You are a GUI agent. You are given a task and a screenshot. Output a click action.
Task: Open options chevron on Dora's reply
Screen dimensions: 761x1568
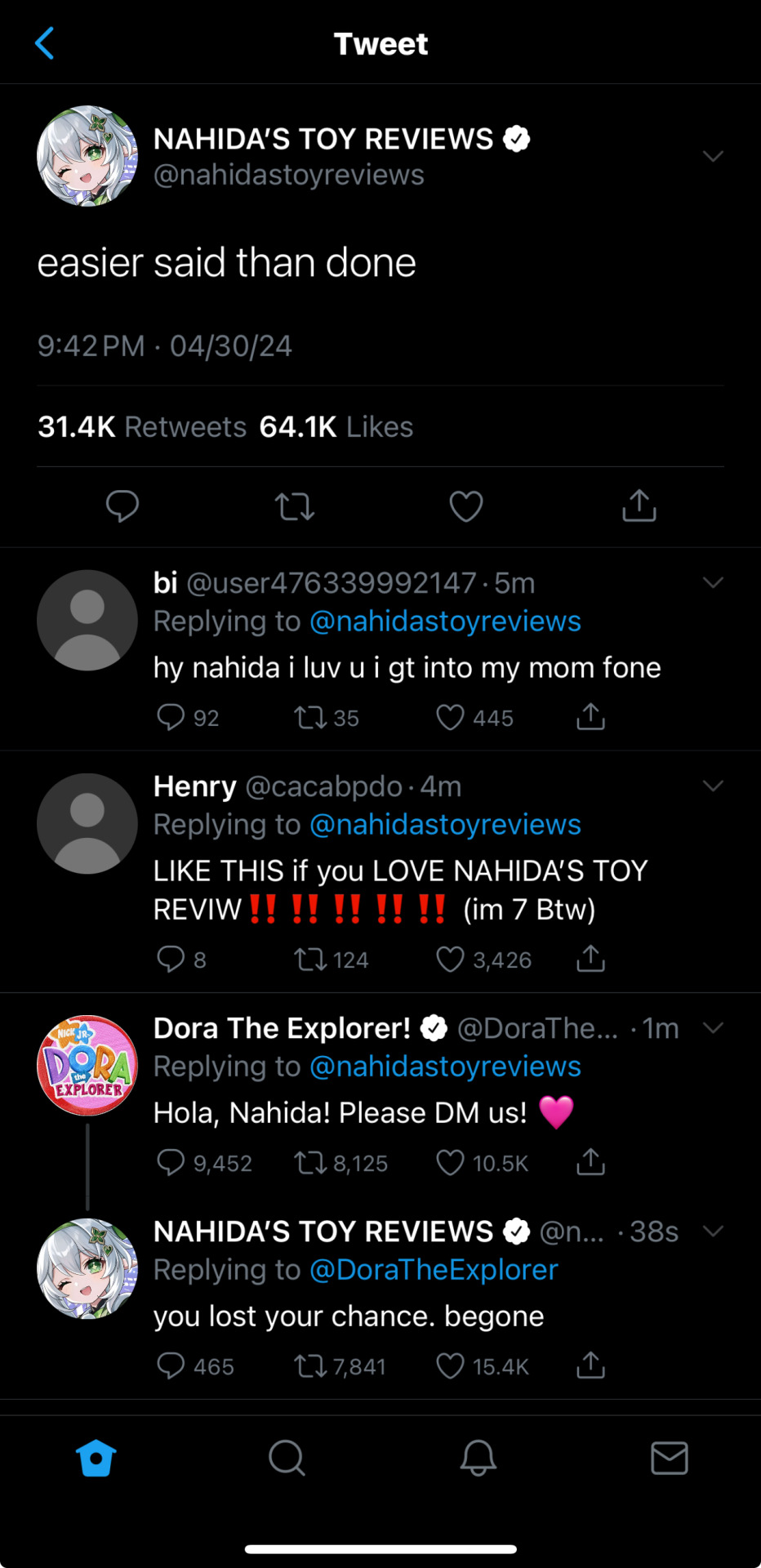(x=713, y=1027)
